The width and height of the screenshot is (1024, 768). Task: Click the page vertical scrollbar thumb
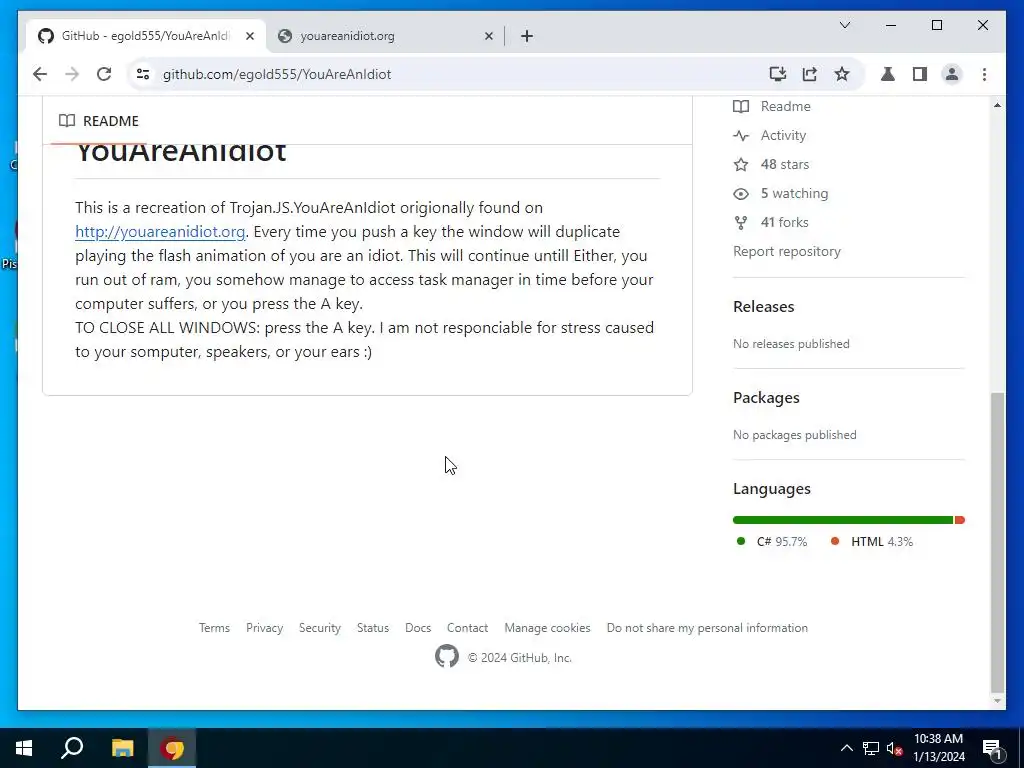[x=997, y=542]
